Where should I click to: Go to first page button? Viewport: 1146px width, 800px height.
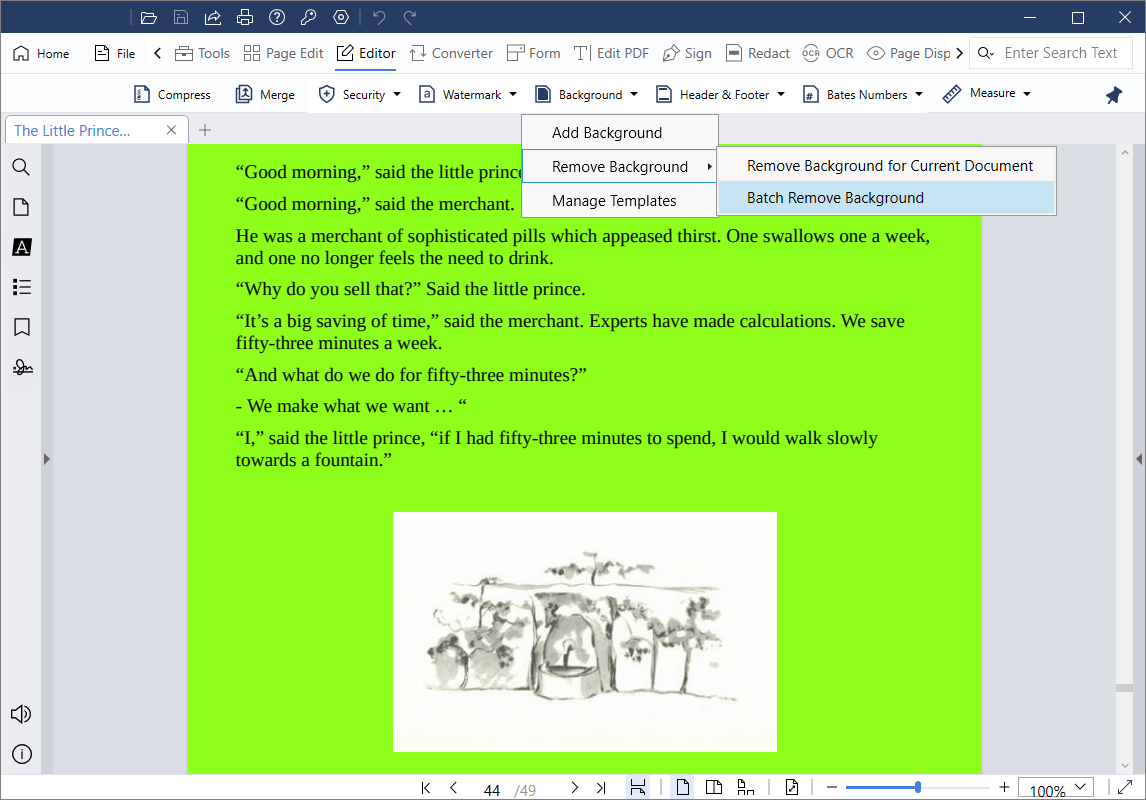(425, 788)
